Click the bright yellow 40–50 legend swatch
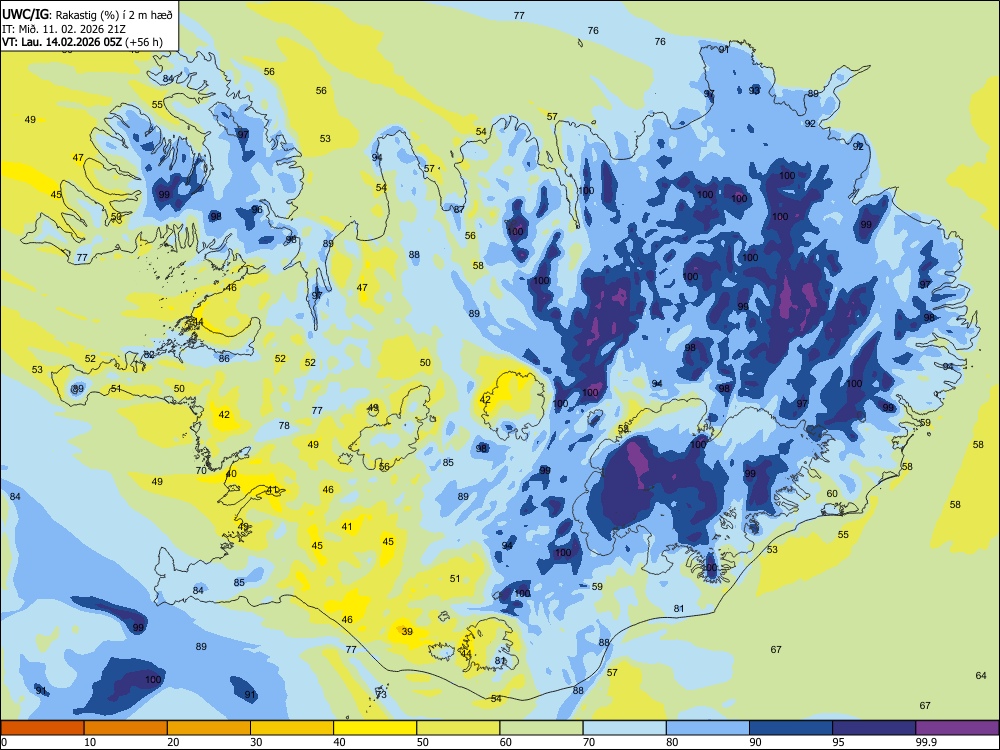Image resolution: width=1000 pixels, height=750 pixels. 375,728
